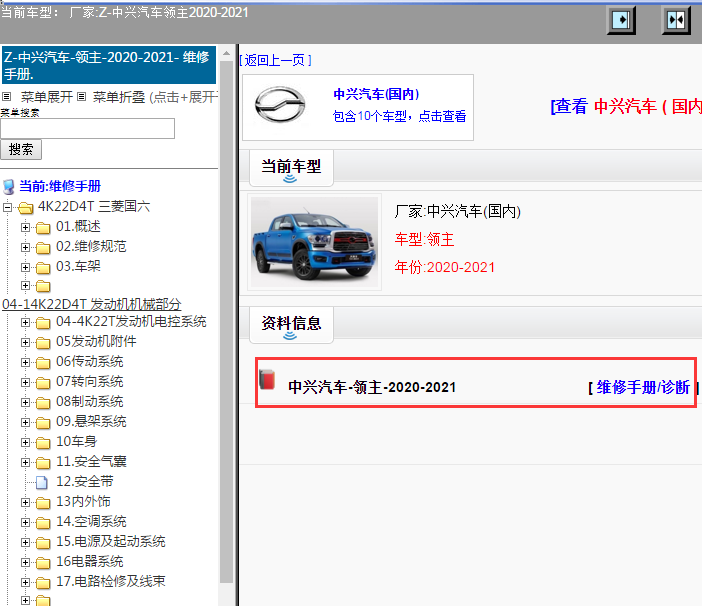Screen dimensions: 702x606
Task: Click the 当前:维修手册 computer icon
Action: pos(9,187)
